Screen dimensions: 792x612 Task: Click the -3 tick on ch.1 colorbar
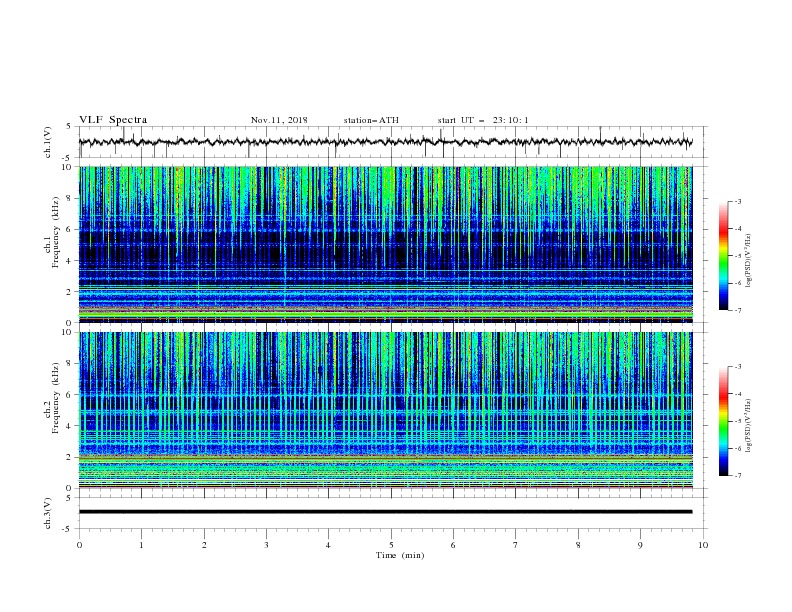pos(738,201)
